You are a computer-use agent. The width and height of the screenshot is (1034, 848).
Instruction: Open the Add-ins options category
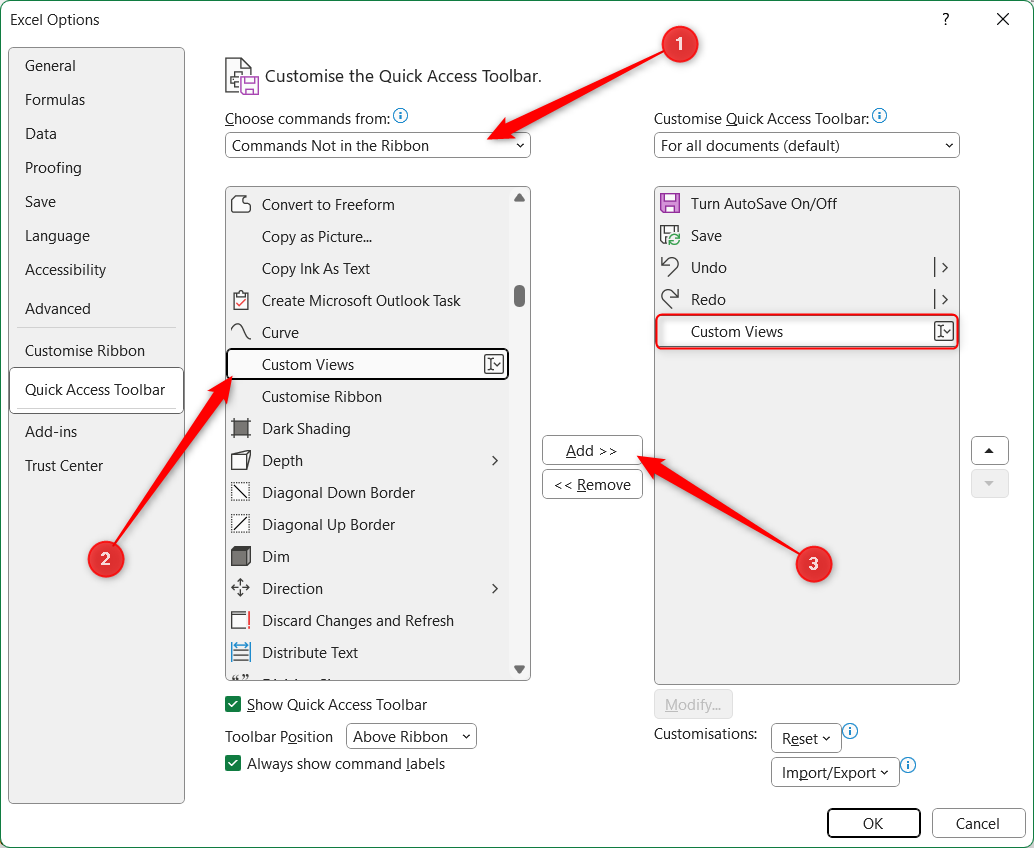[96, 432]
